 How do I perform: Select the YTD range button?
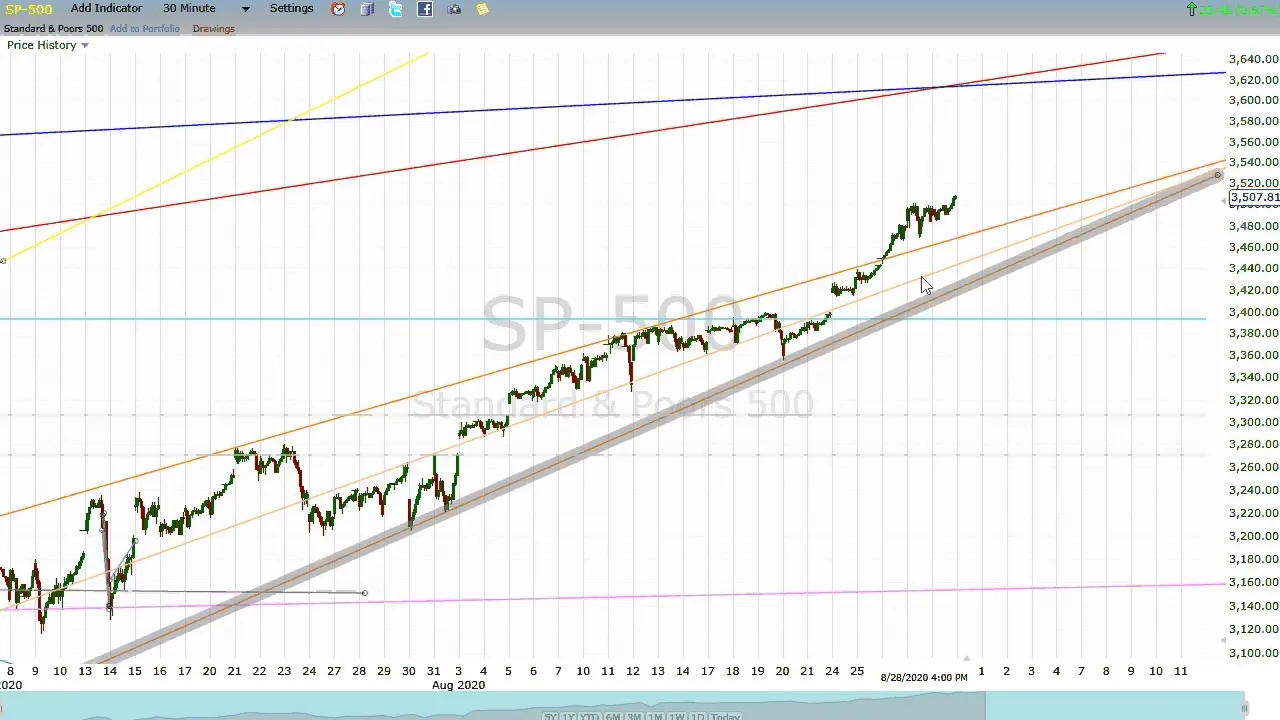point(590,715)
